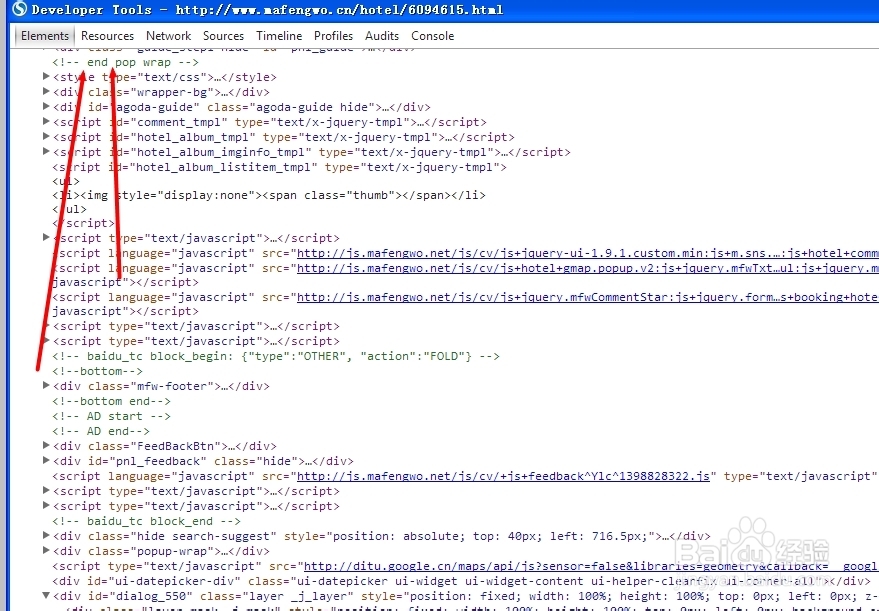
Task: Open the feedback^Ylc^1398828322.js link
Action: point(503,476)
